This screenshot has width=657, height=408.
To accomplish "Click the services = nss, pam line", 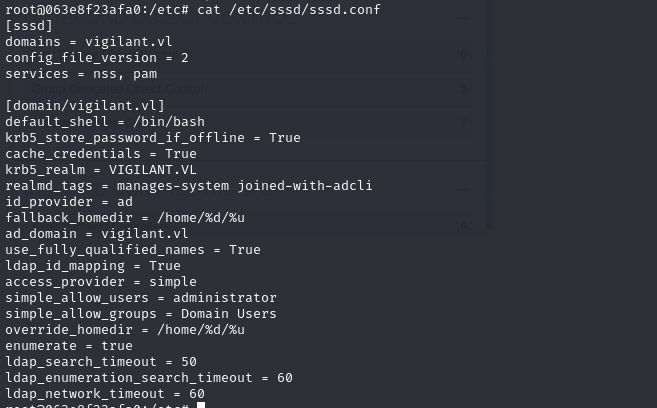I will [x=80, y=73].
